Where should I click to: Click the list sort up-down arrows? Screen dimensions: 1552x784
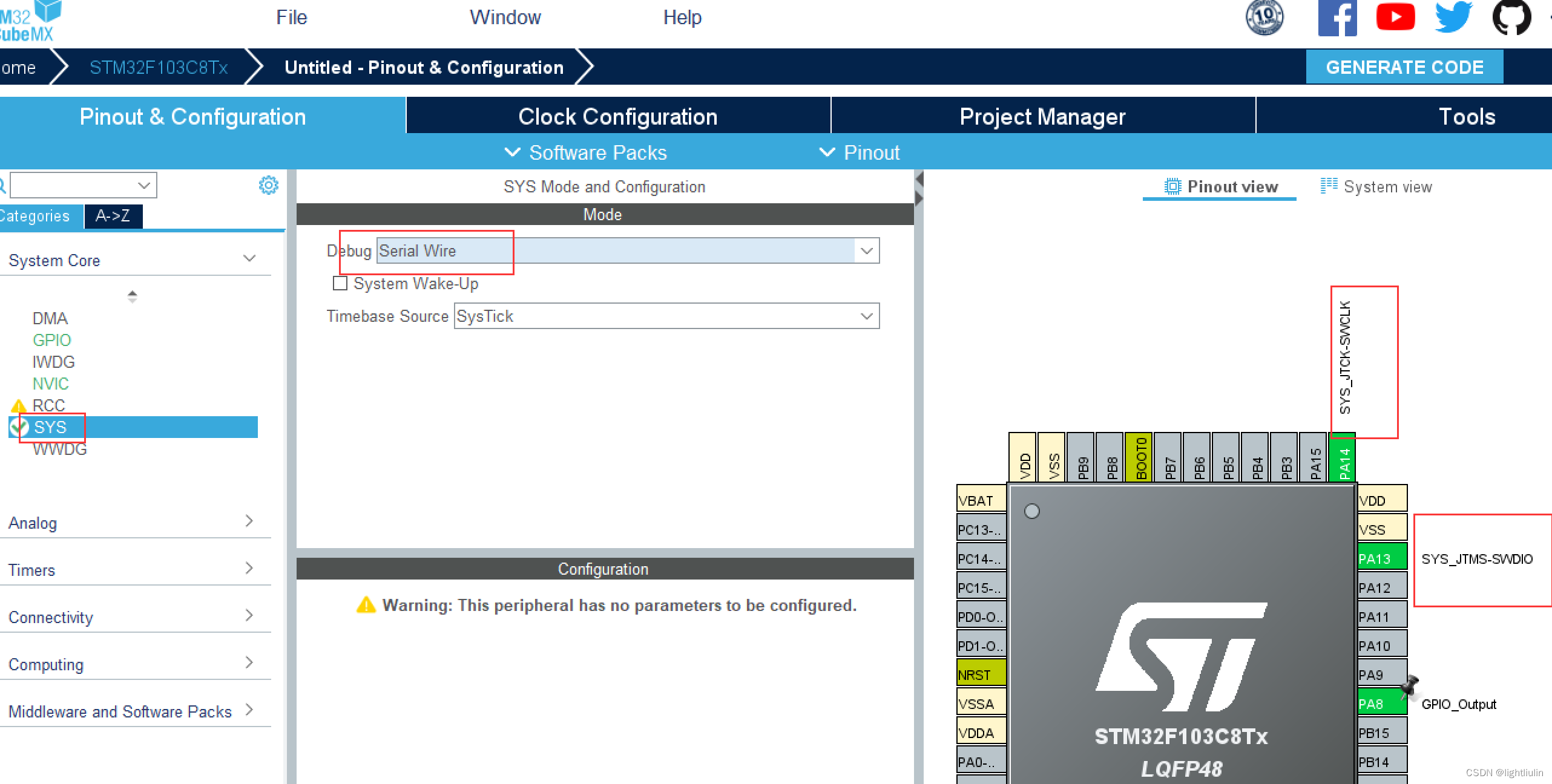(x=133, y=296)
